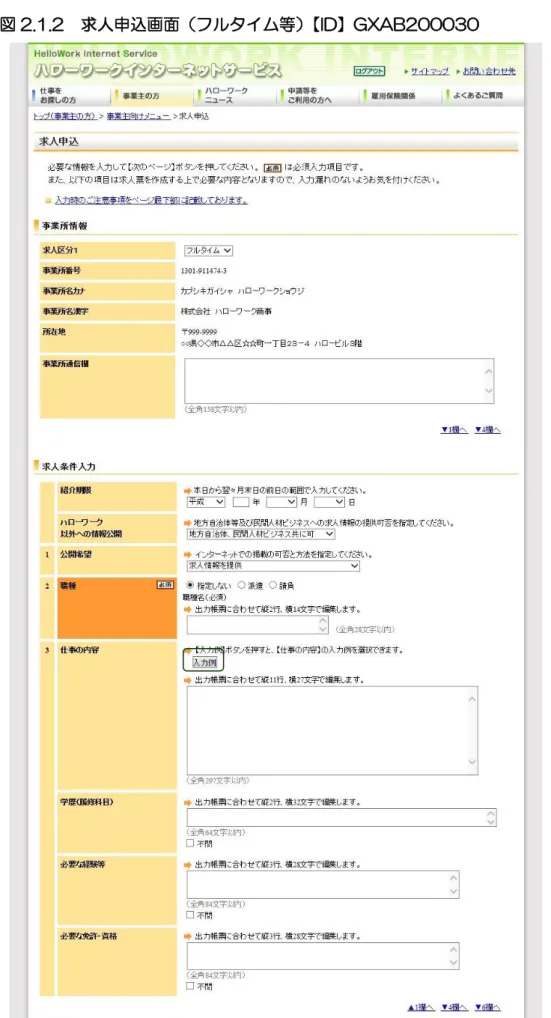Jump to ▼6欄へ link at bottom
Viewport: 551px width, 1018px height.
point(487,1007)
